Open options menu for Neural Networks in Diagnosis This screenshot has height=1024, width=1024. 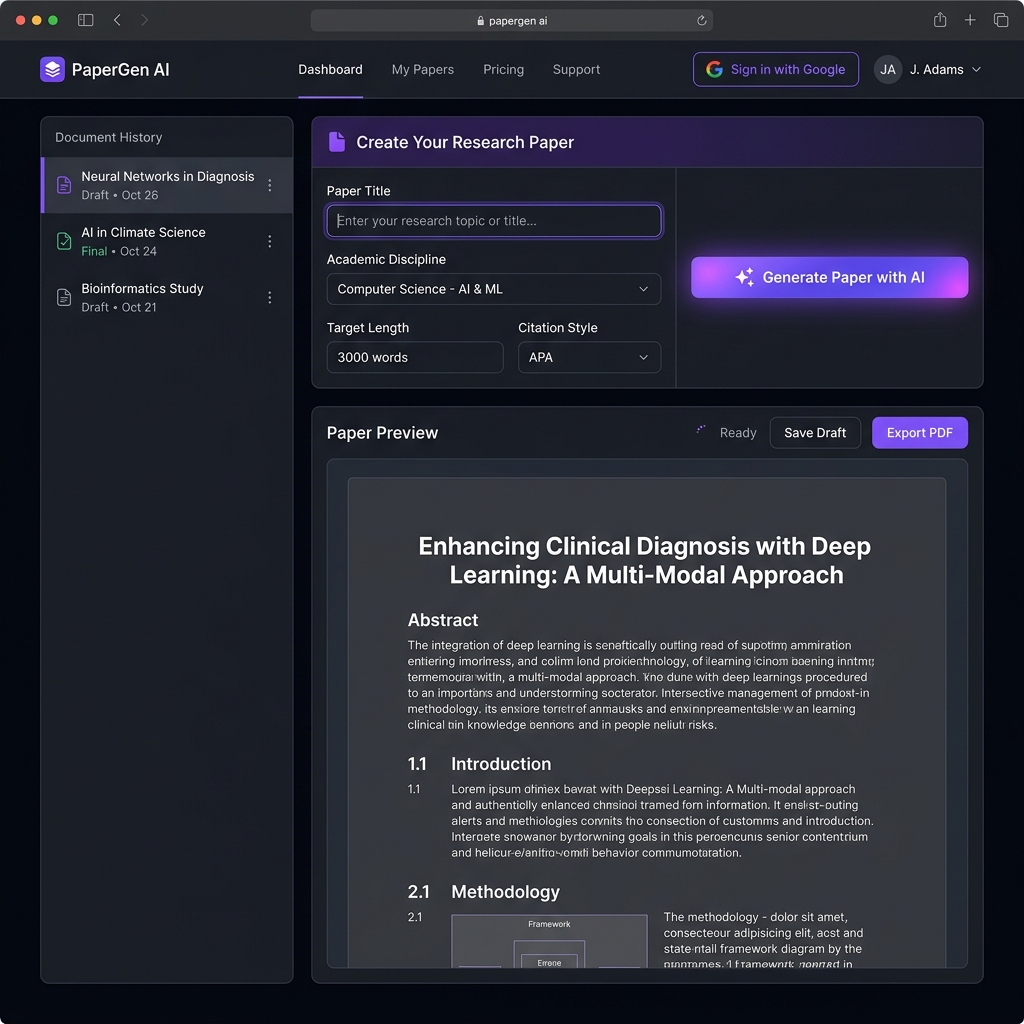(270, 185)
